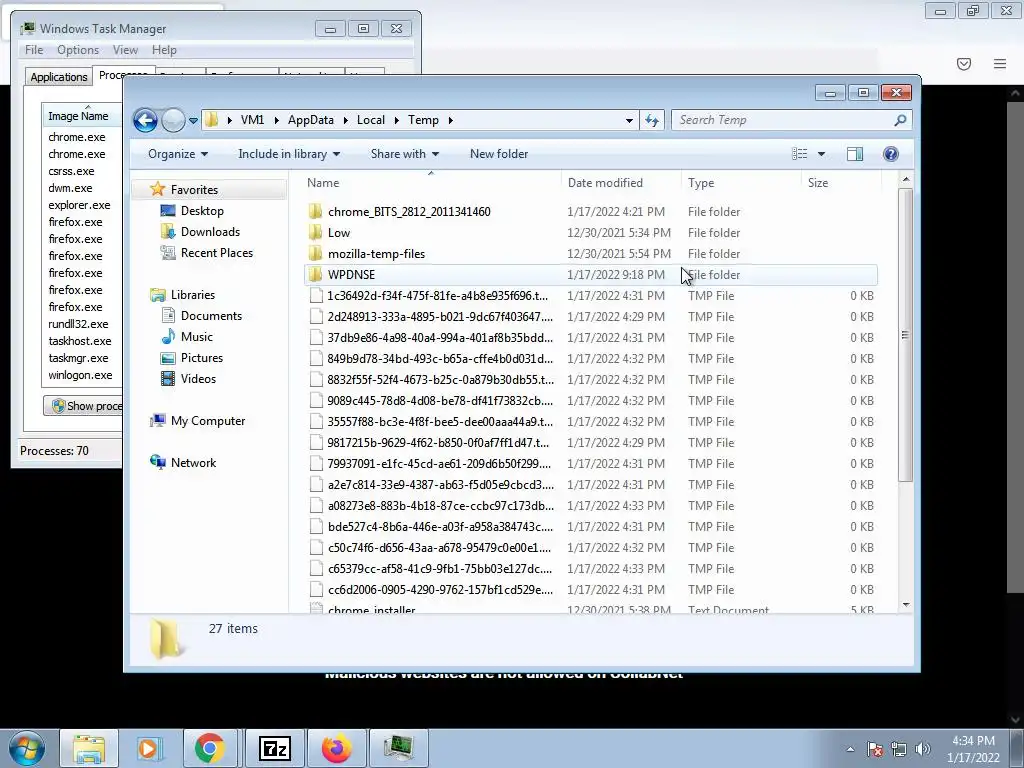Select the Low folder icon
The image size is (1024, 768).
coord(315,232)
